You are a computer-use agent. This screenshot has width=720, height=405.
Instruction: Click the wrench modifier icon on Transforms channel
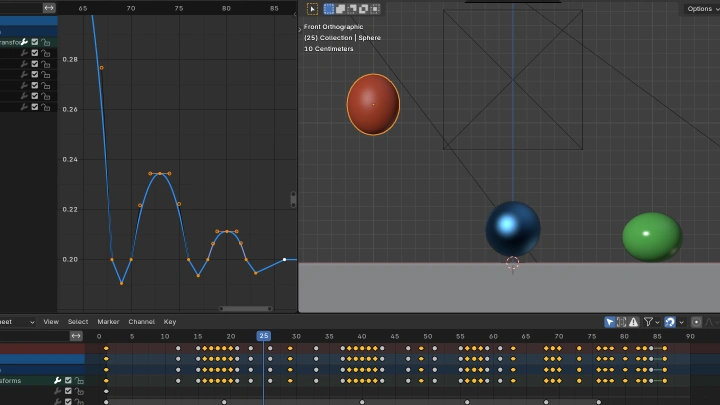pyautogui.click(x=24, y=42)
